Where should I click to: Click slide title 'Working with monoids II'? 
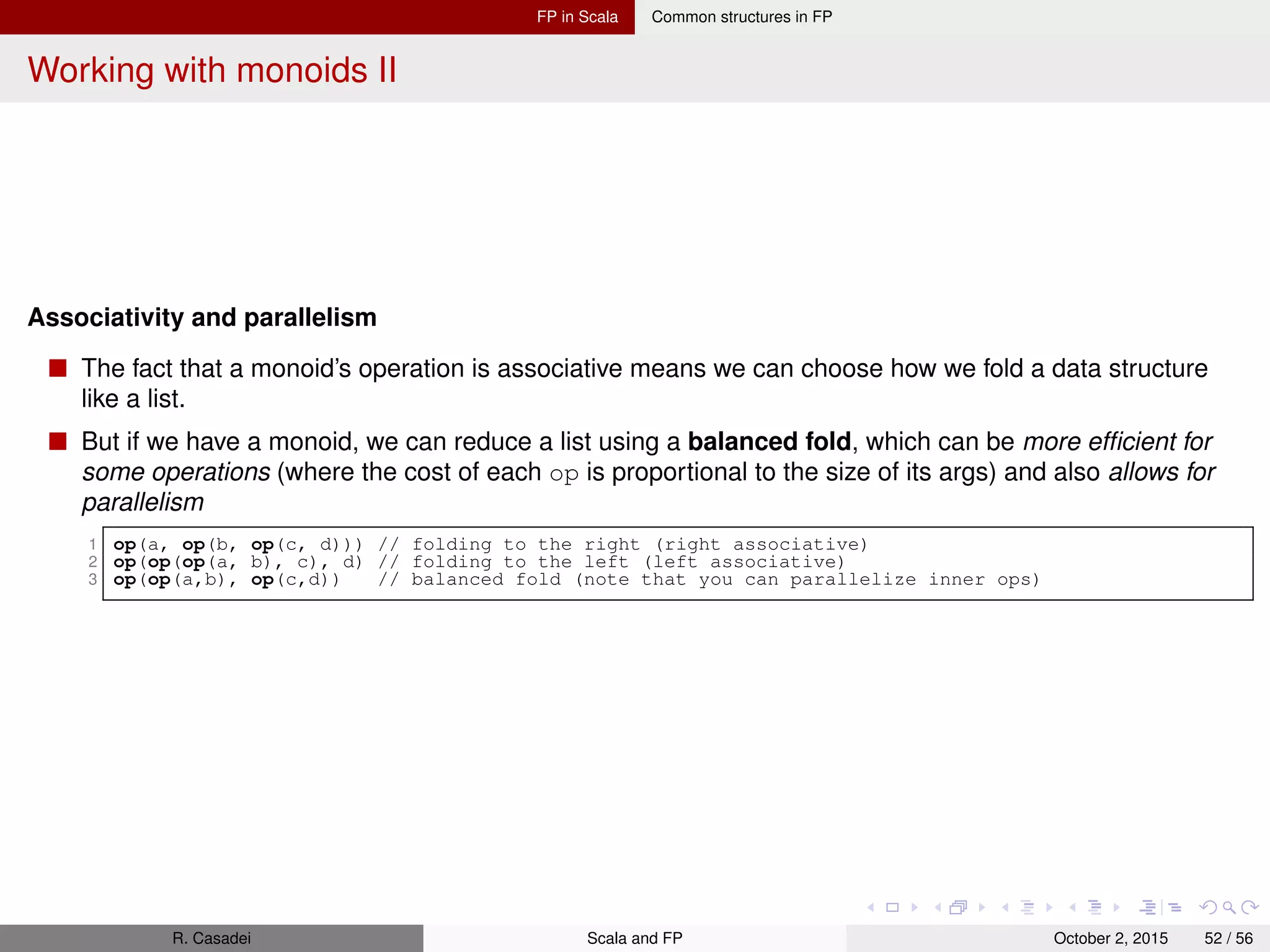212,69
